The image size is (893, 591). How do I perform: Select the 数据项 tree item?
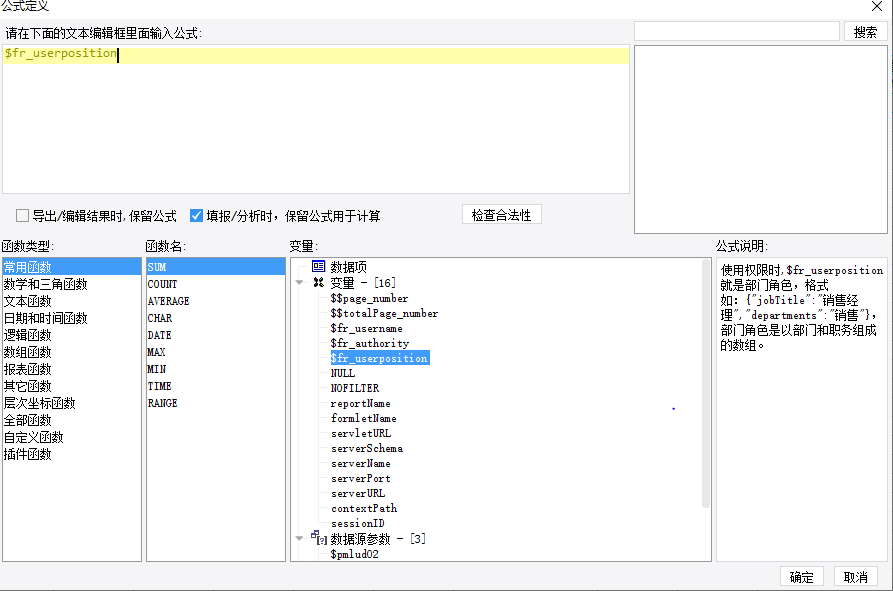pos(349,266)
